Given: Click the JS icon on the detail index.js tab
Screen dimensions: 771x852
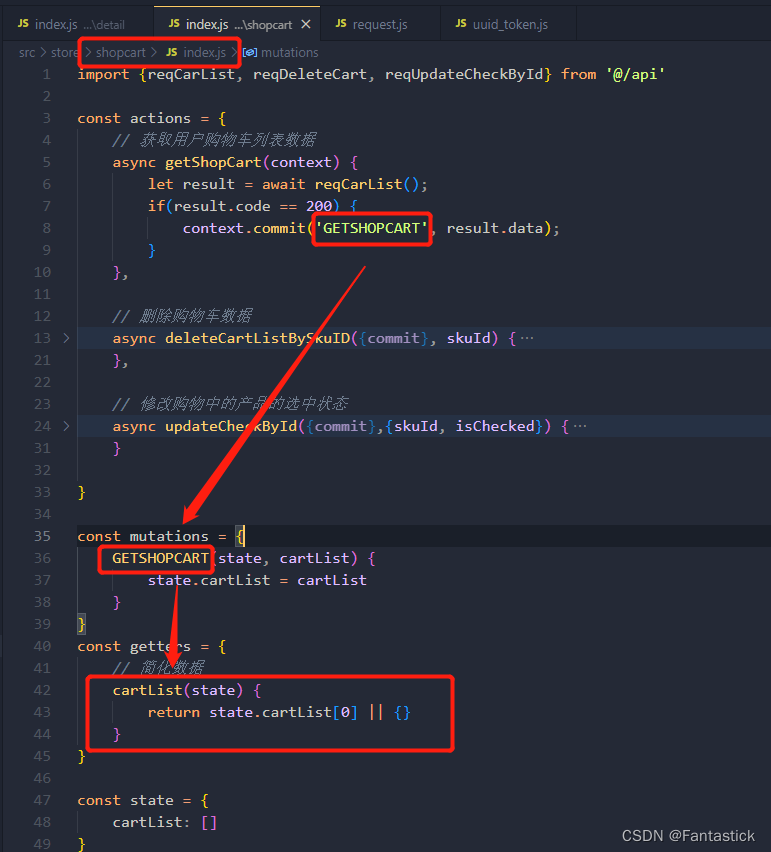Looking at the screenshot, I should tap(23, 23).
